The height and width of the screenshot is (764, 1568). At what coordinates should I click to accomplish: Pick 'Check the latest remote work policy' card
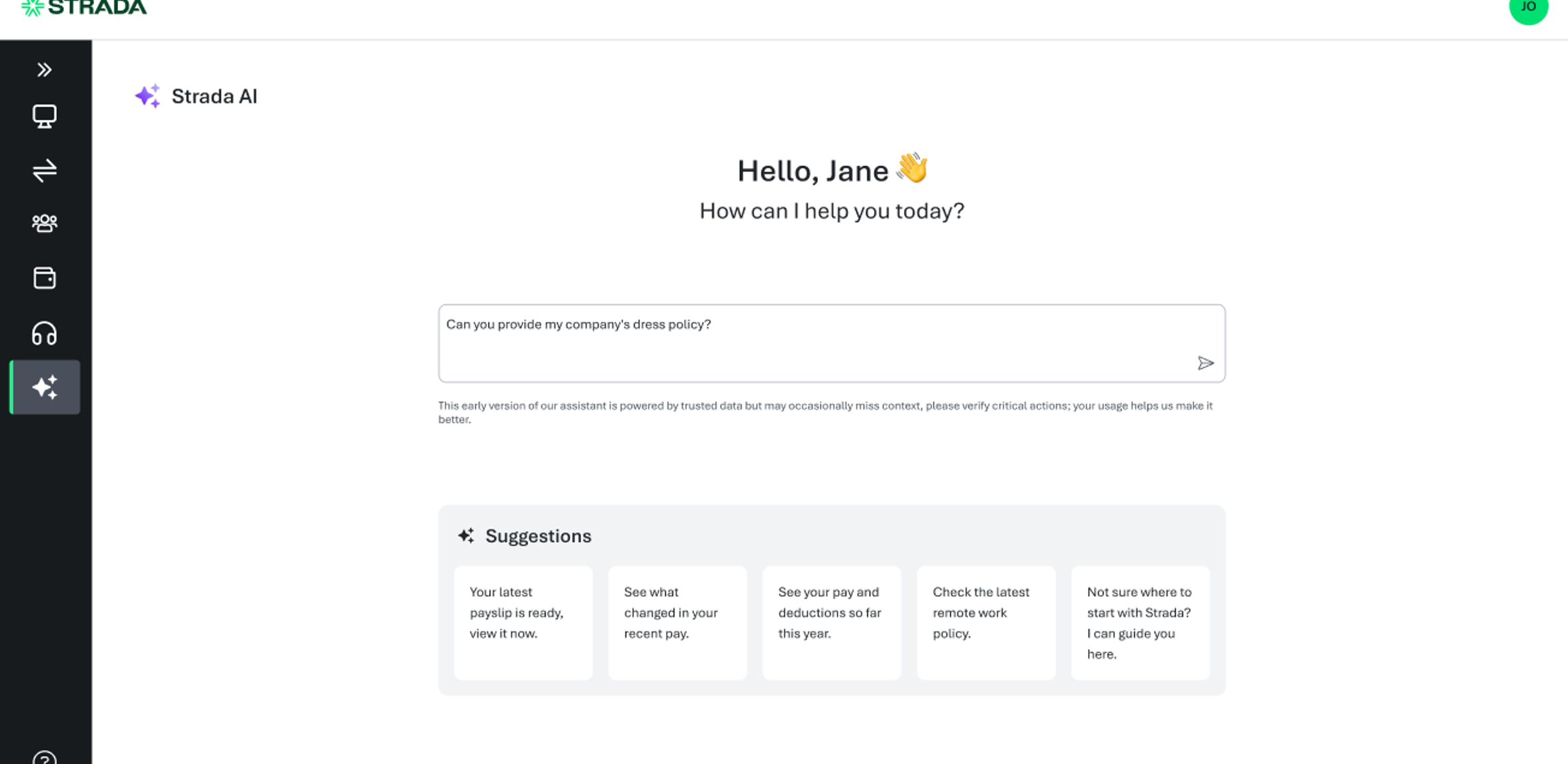986,622
